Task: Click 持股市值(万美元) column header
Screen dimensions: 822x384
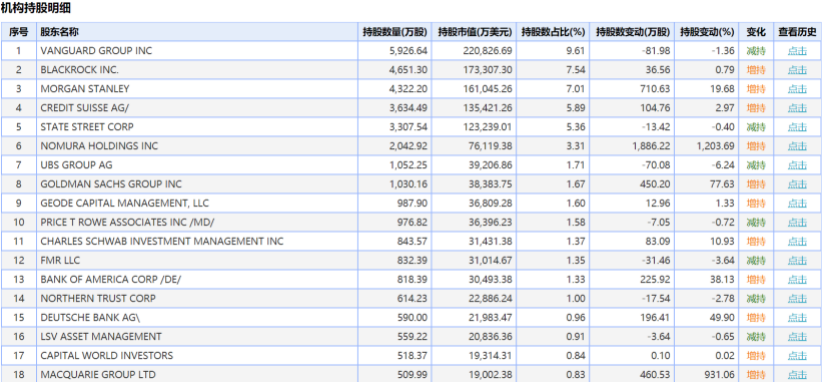Action: (x=474, y=32)
